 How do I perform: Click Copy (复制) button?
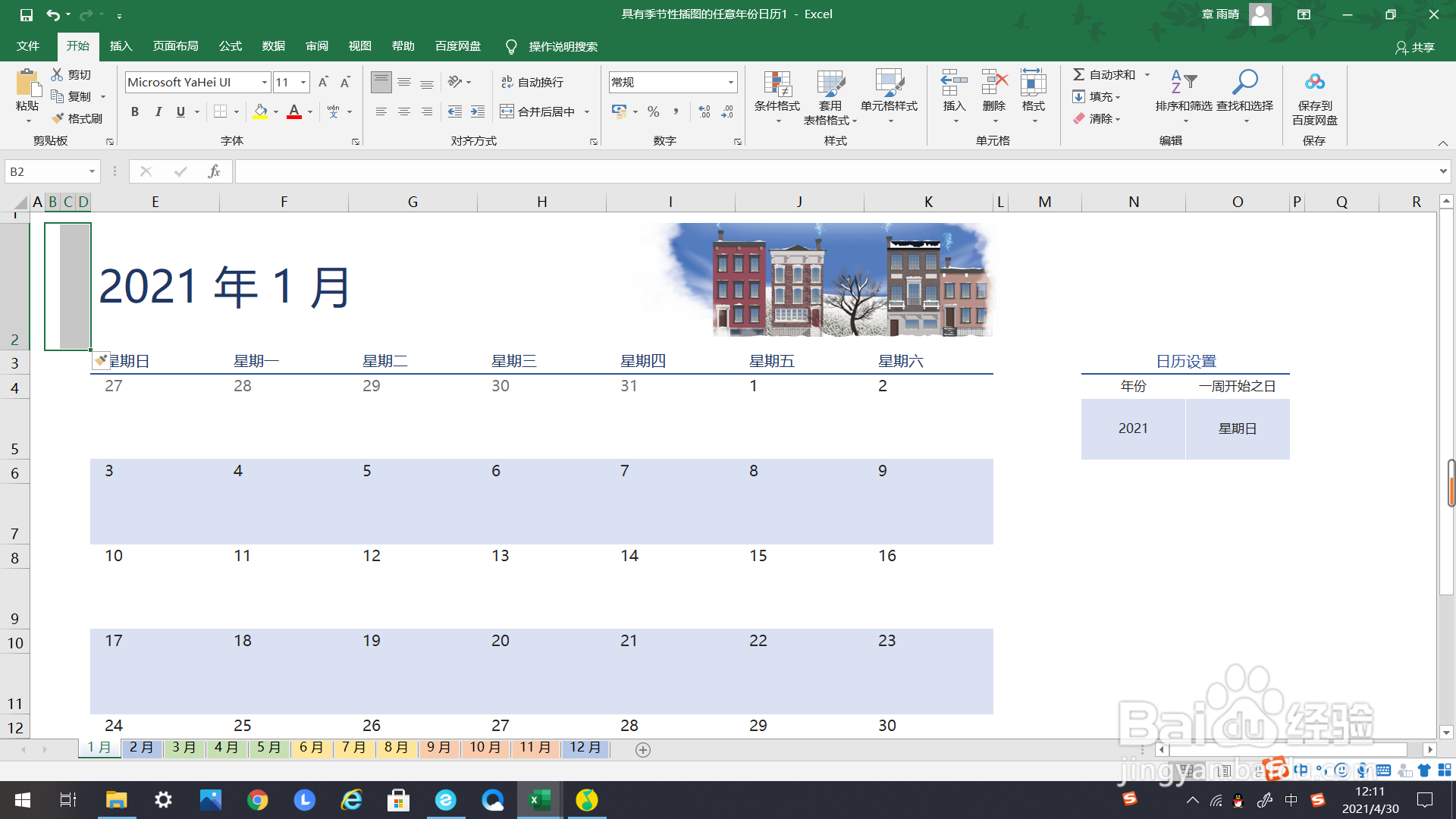71,96
